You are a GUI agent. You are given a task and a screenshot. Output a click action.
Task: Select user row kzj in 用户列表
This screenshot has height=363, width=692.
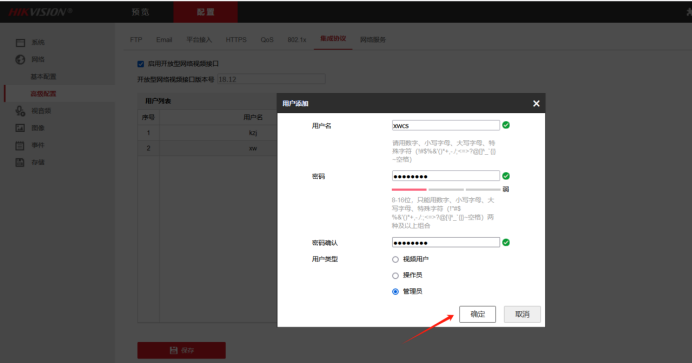point(207,133)
